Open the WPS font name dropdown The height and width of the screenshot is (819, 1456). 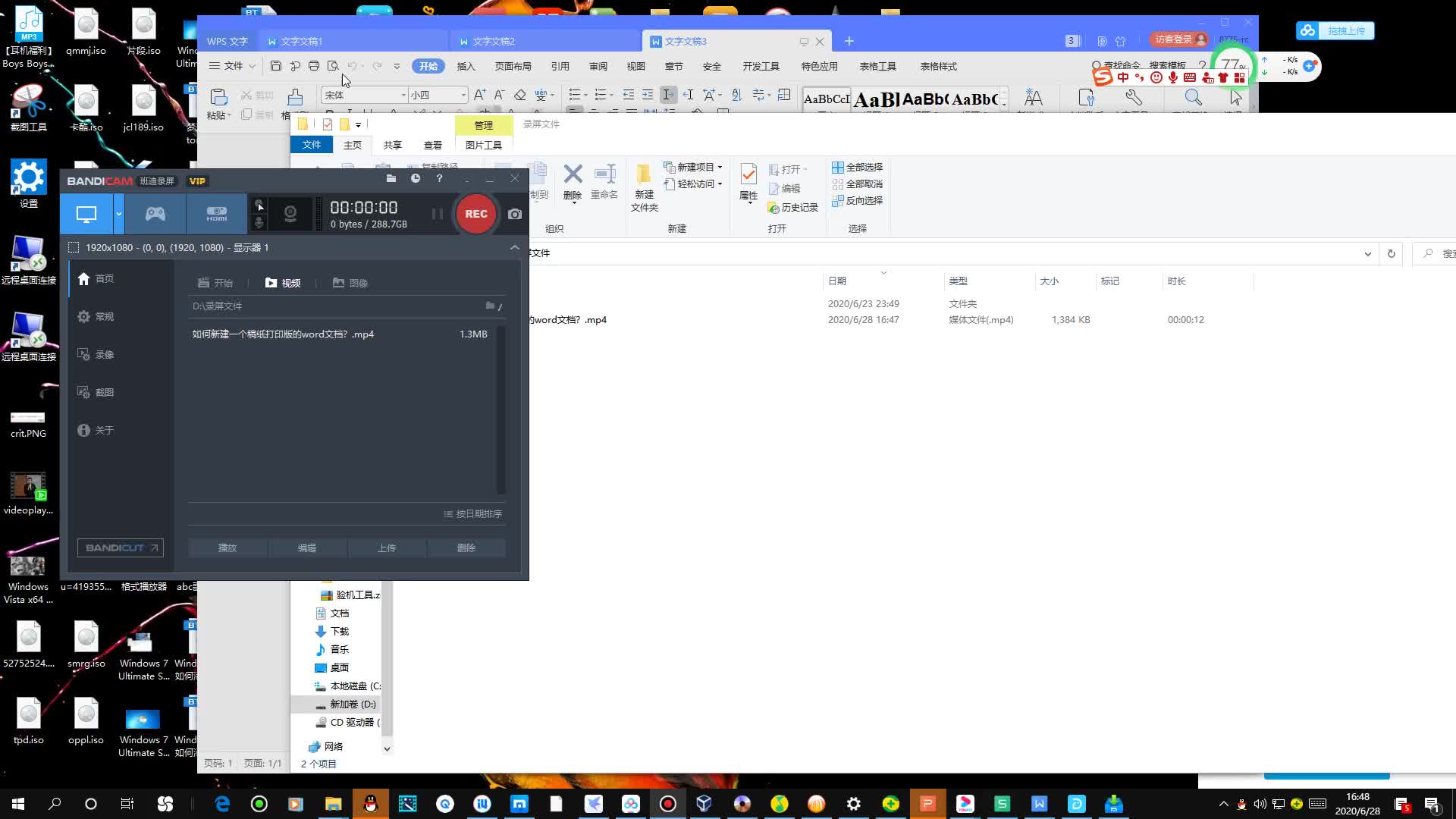coord(403,95)
